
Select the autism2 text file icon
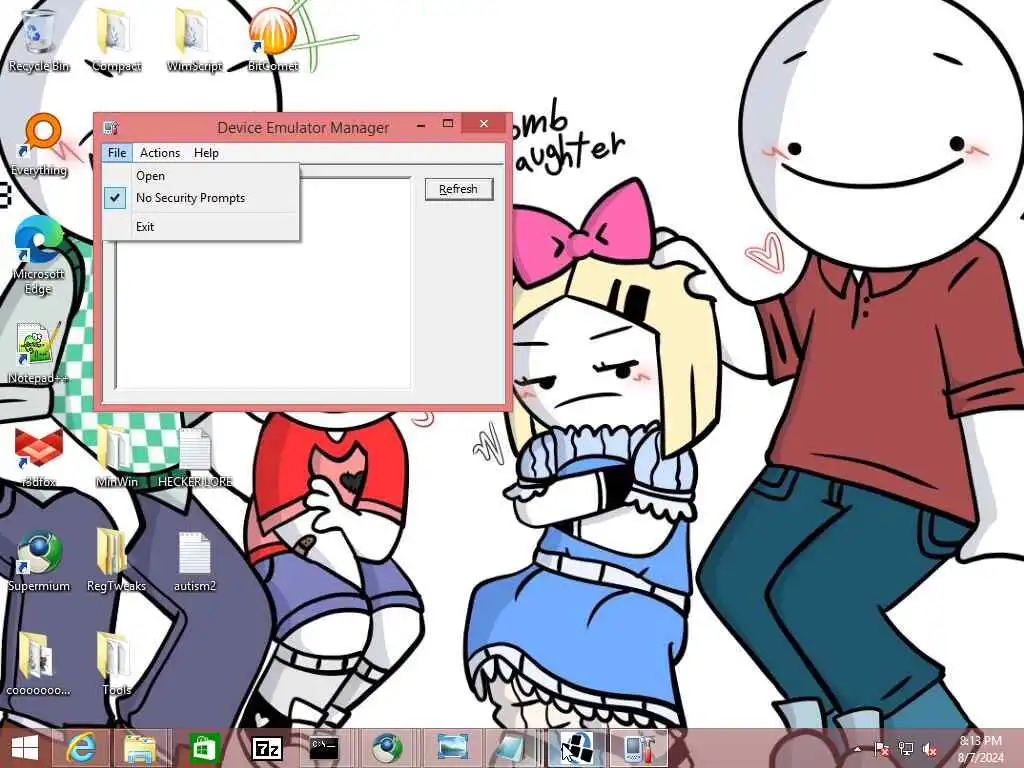(x=195, y=562)
